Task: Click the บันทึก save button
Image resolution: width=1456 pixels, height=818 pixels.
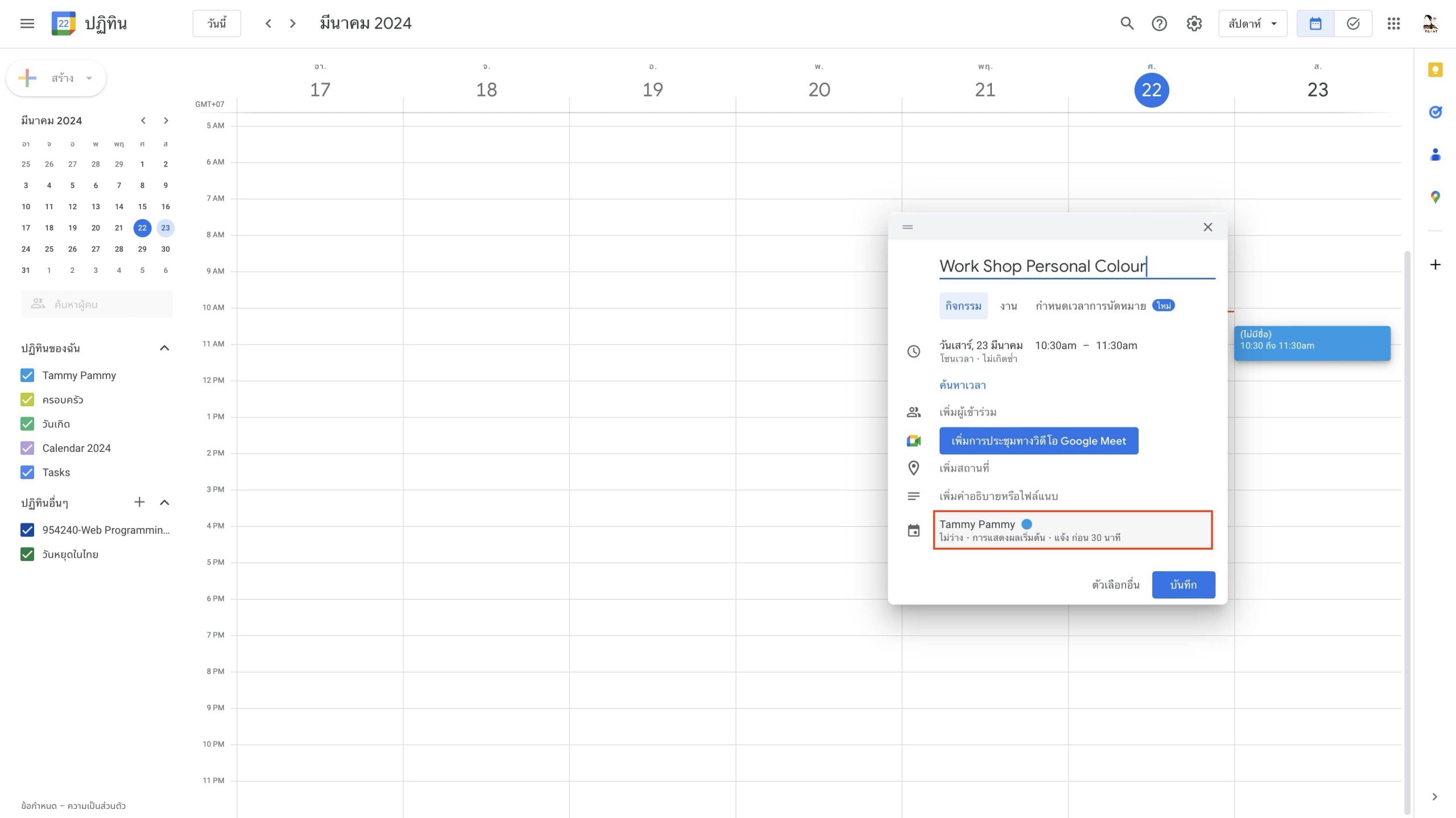Action: click(x=1183, y=584)
